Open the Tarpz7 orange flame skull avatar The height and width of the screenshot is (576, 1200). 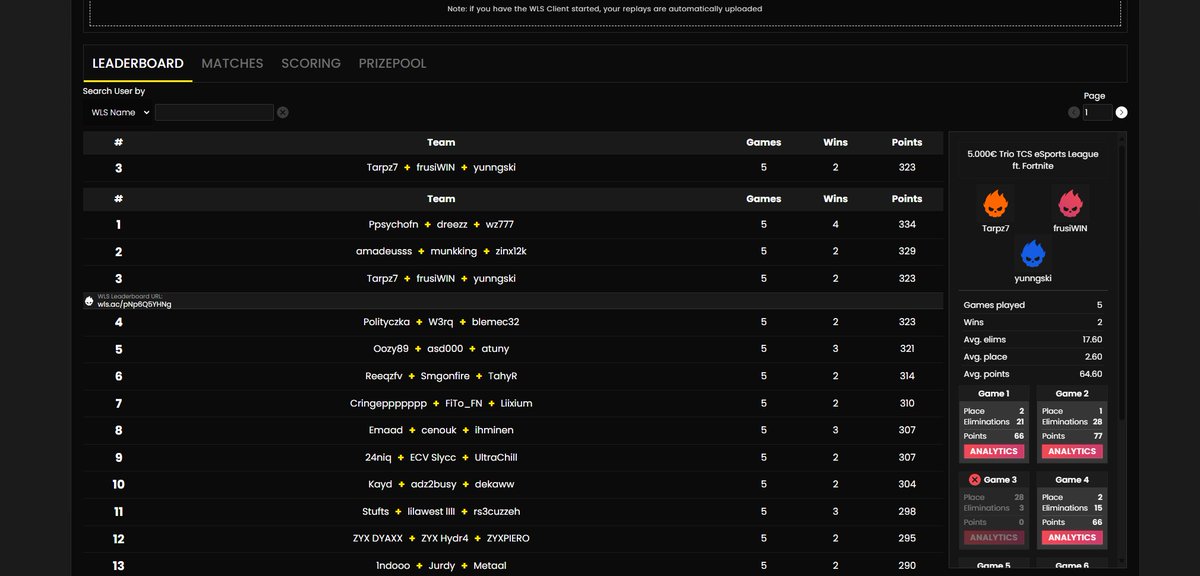tap(995, 204)
